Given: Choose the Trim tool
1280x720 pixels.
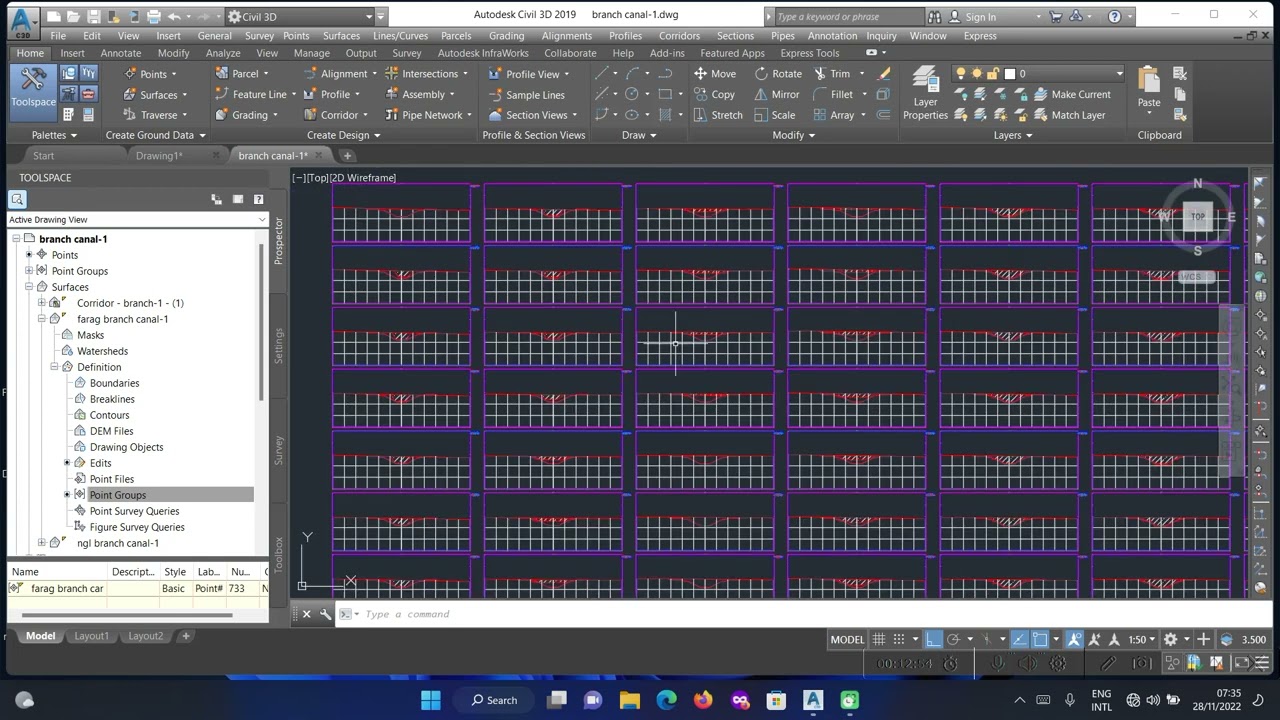Looking at the screenshot, I should (832, 73).
